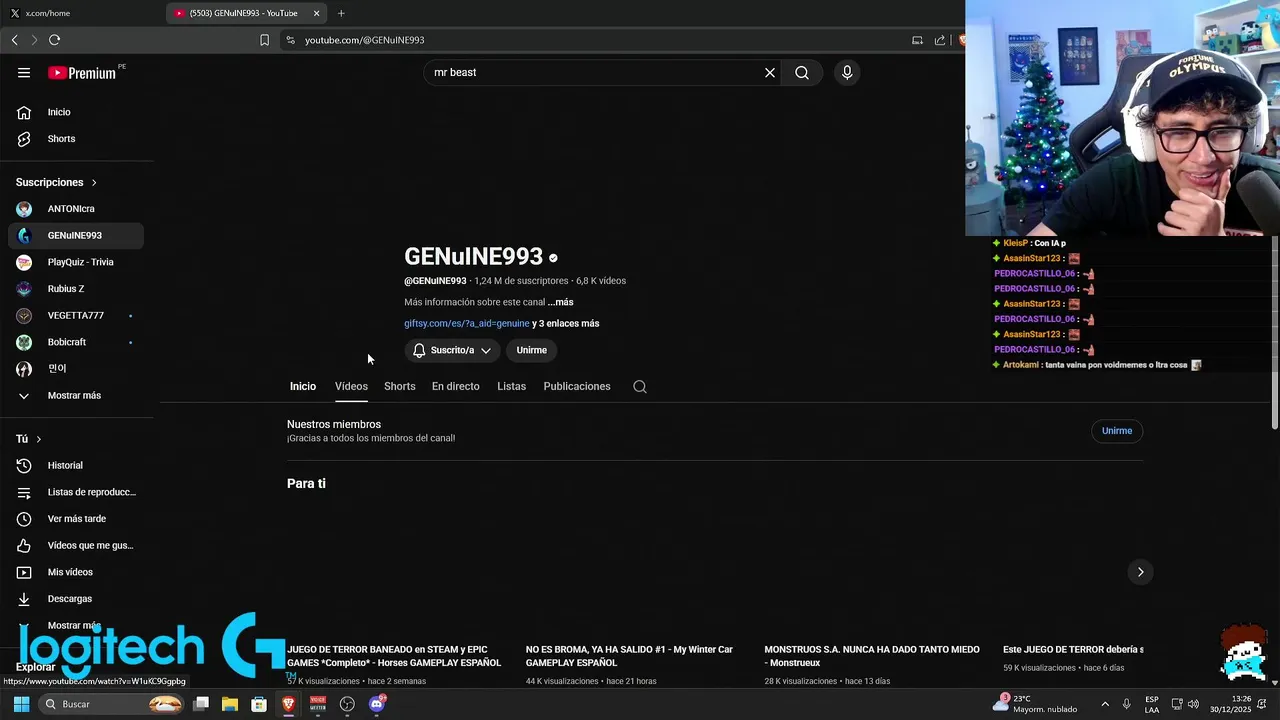Viewport: 1280px width, 720px height.
Task: Start voice search with the microphone icon
Action: (x=847, y=73)
